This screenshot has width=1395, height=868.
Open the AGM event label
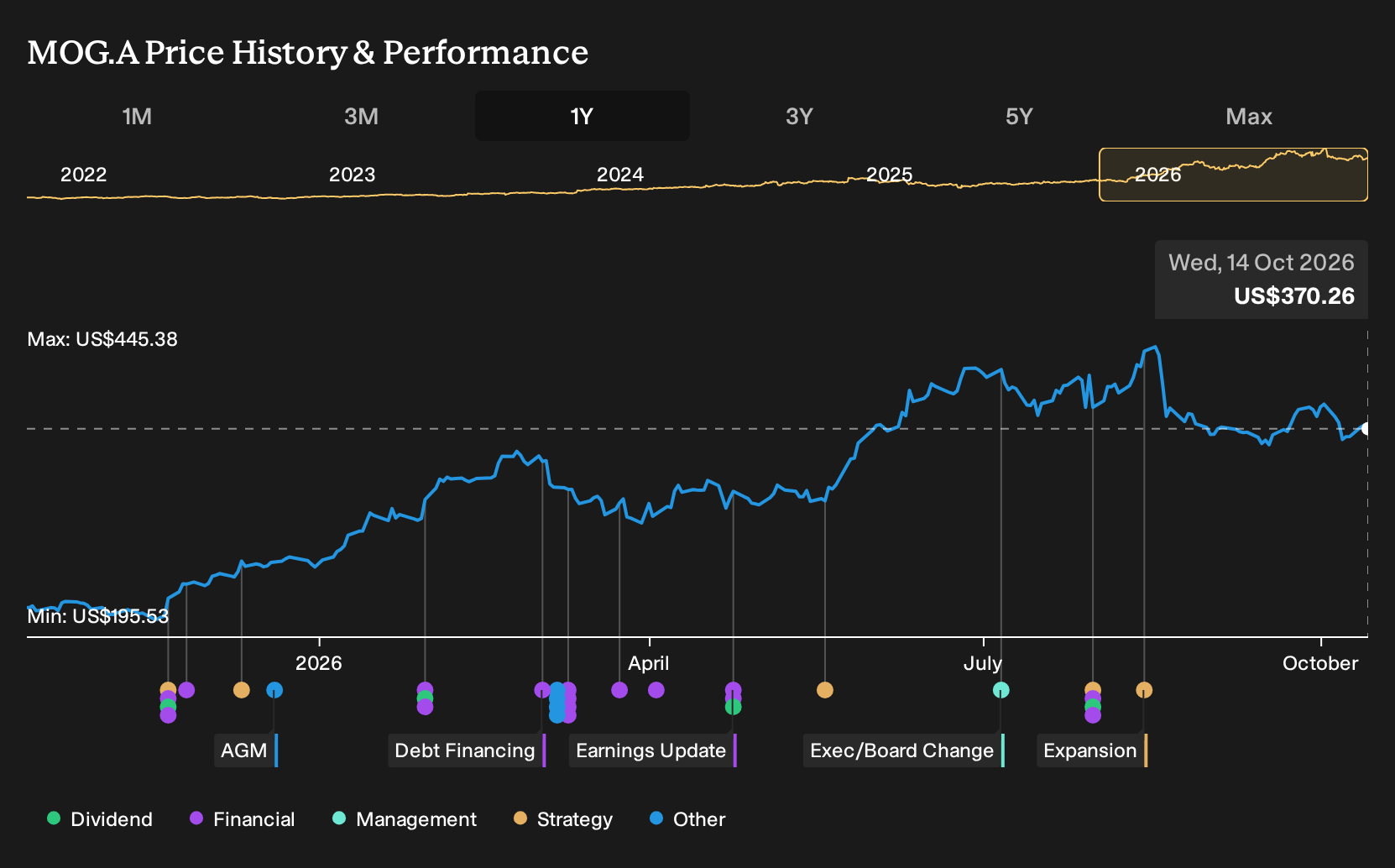point(246,750)
